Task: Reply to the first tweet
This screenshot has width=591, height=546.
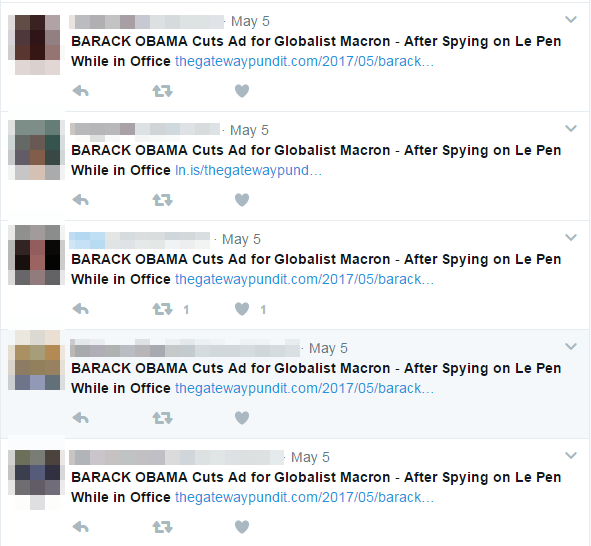Action: click(x=81, y=91)
